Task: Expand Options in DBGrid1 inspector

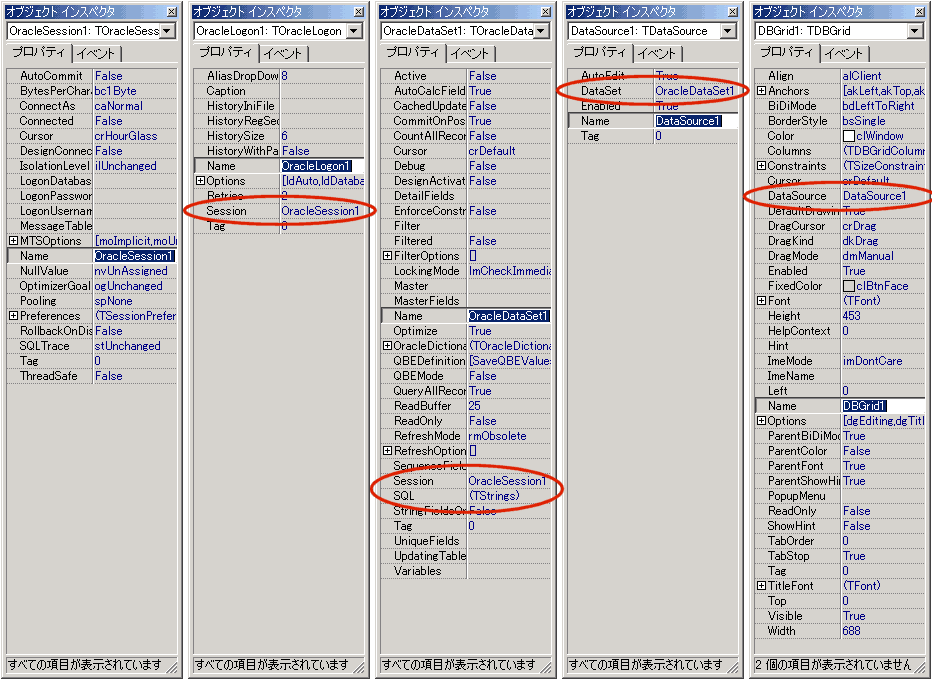Action: click(x=761, y=420)
